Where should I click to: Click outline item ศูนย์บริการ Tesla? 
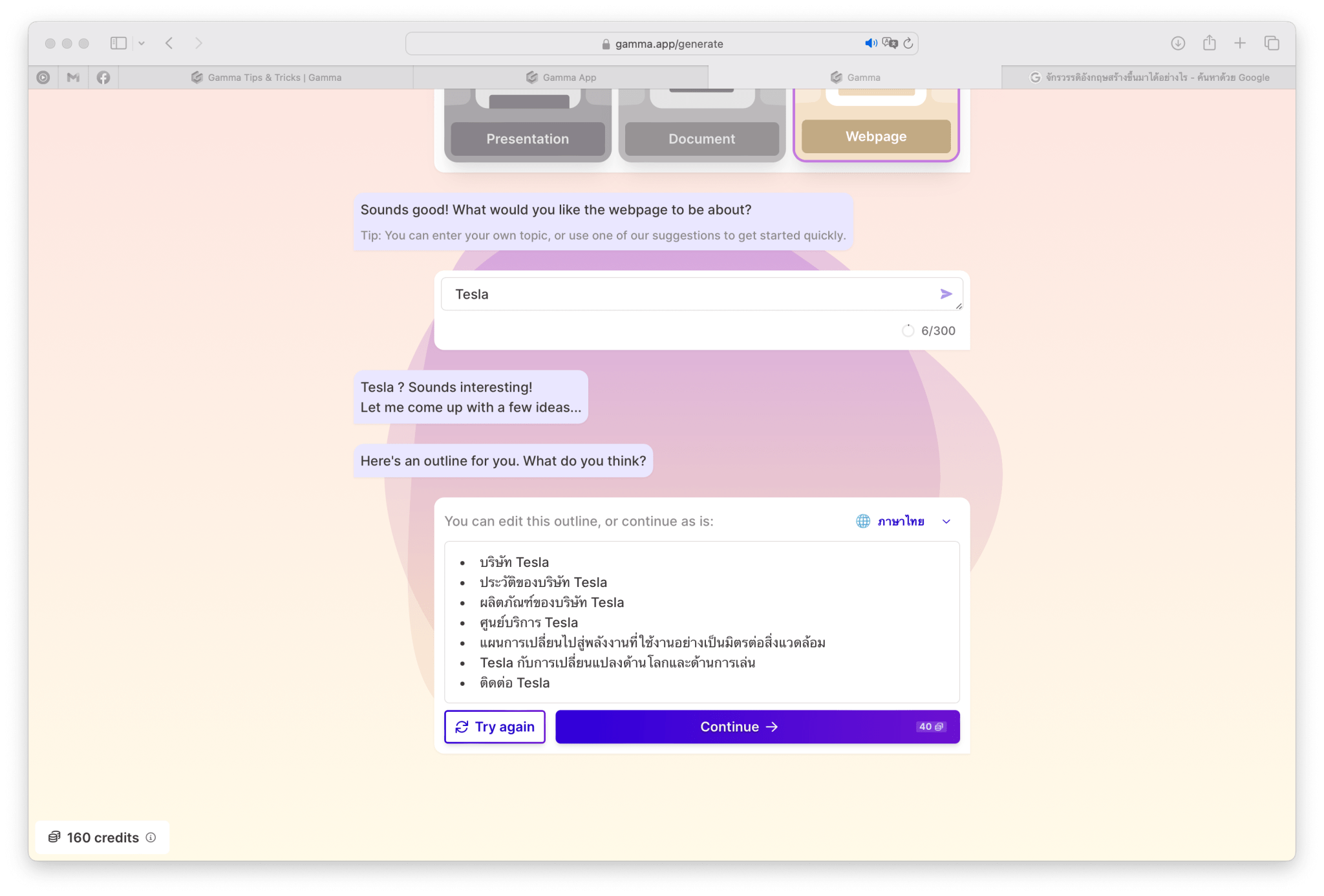[x=528, y=622]
